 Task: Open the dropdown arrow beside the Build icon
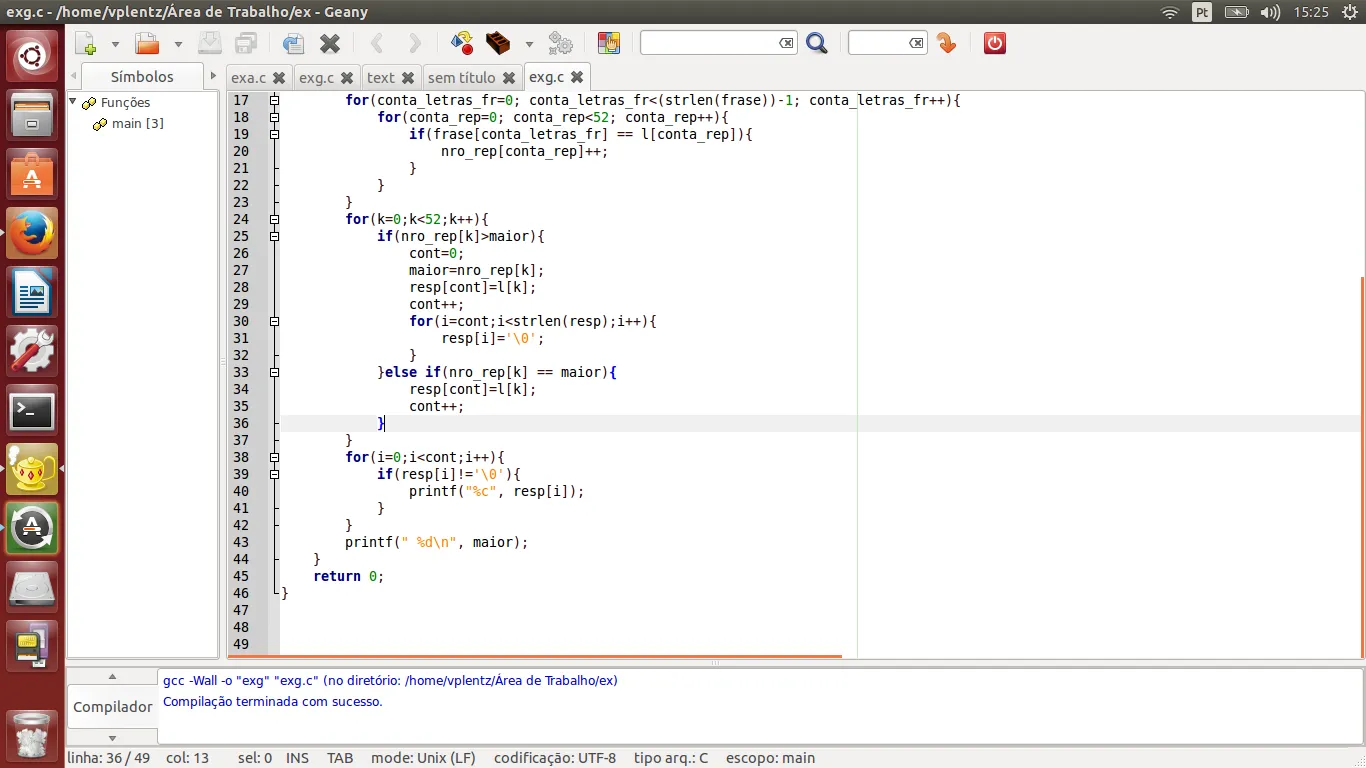[x=529, y=44]
